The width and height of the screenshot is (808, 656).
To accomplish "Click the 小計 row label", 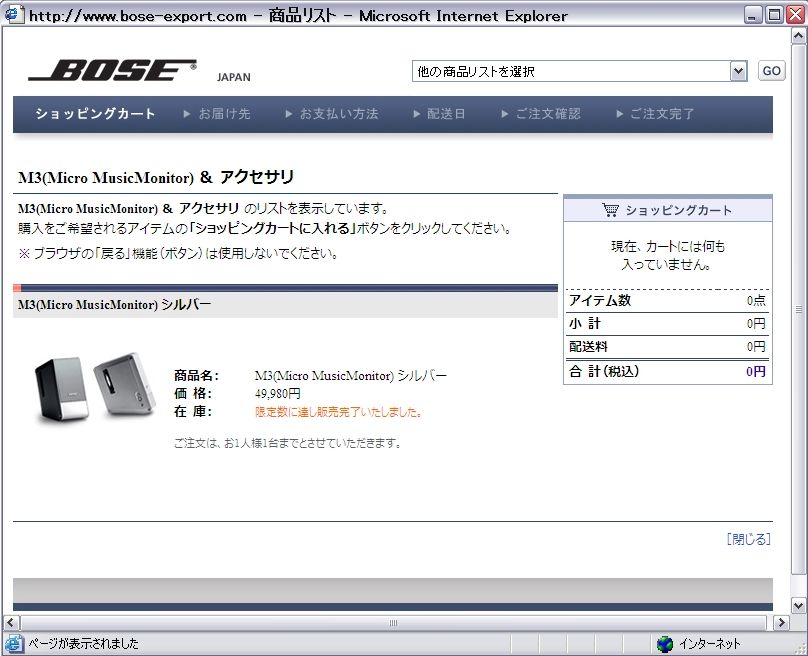I will (x=585, y=324).
